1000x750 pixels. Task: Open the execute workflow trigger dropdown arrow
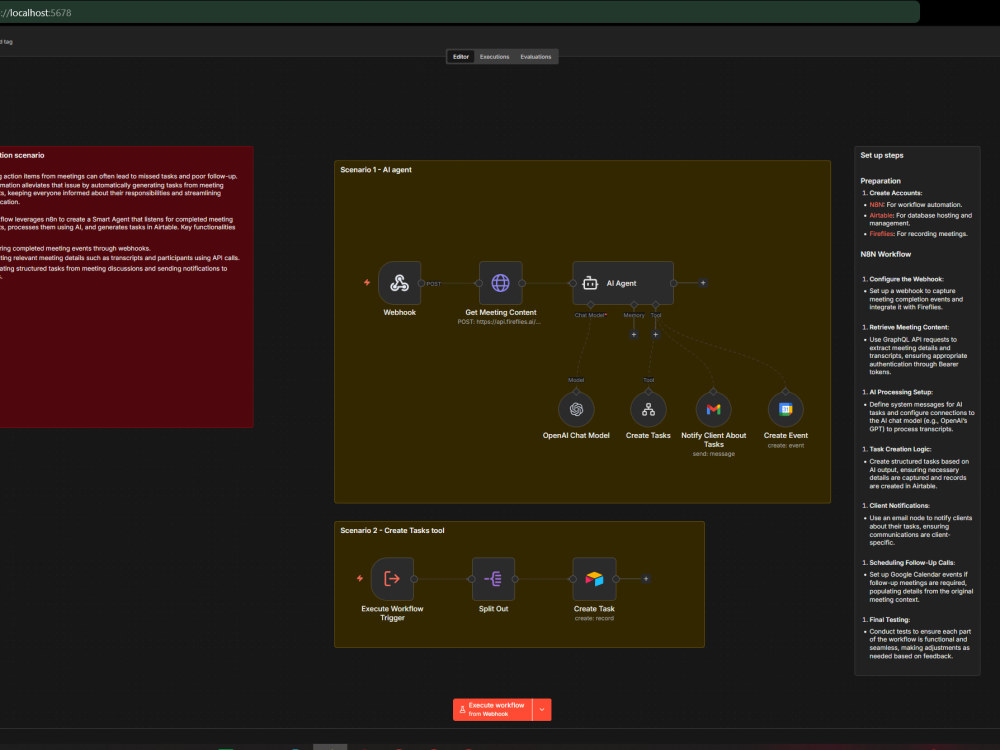(542, 710)
